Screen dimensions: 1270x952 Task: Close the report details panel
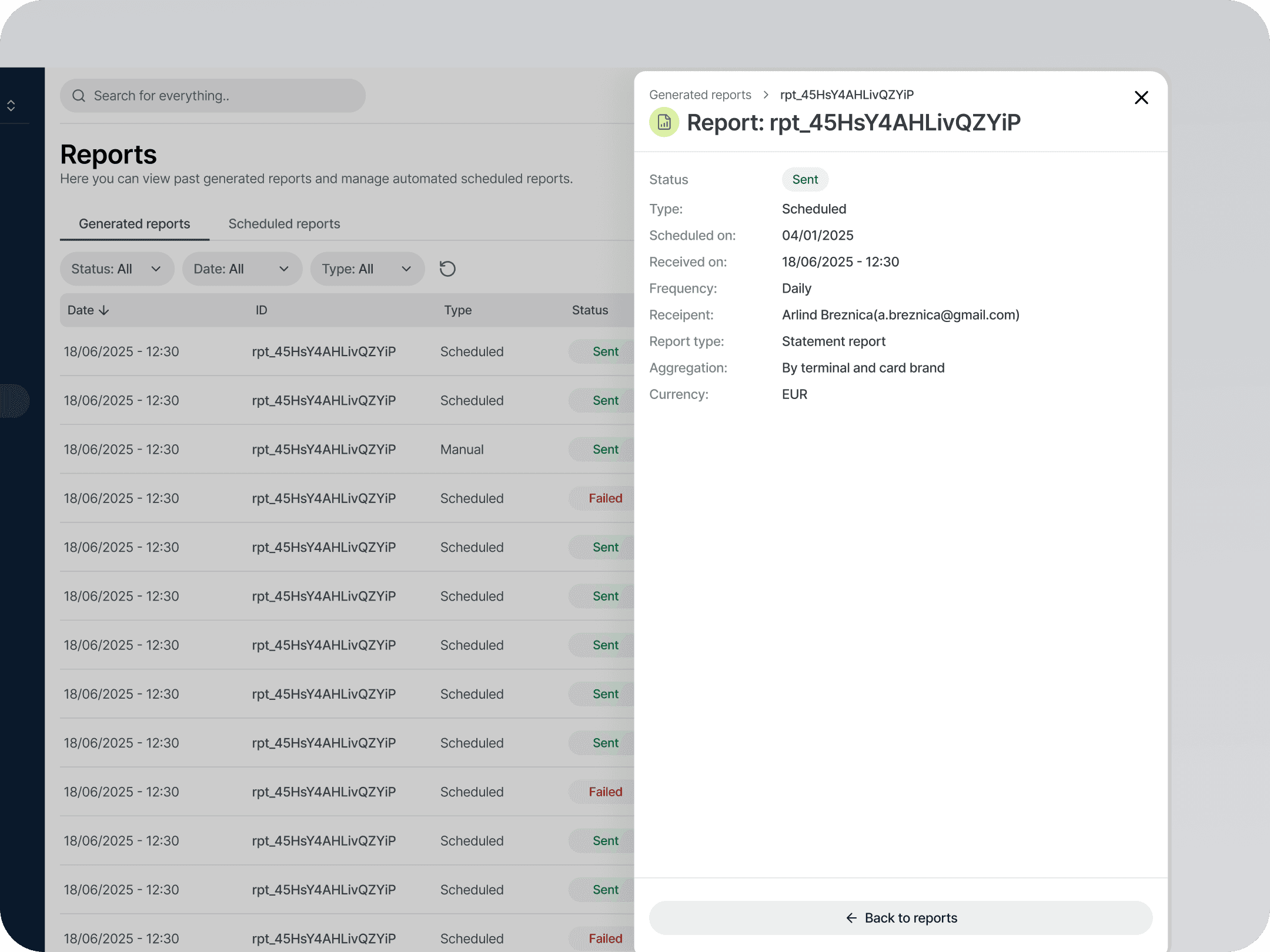pyautogui.click(x=1141, y=98)
